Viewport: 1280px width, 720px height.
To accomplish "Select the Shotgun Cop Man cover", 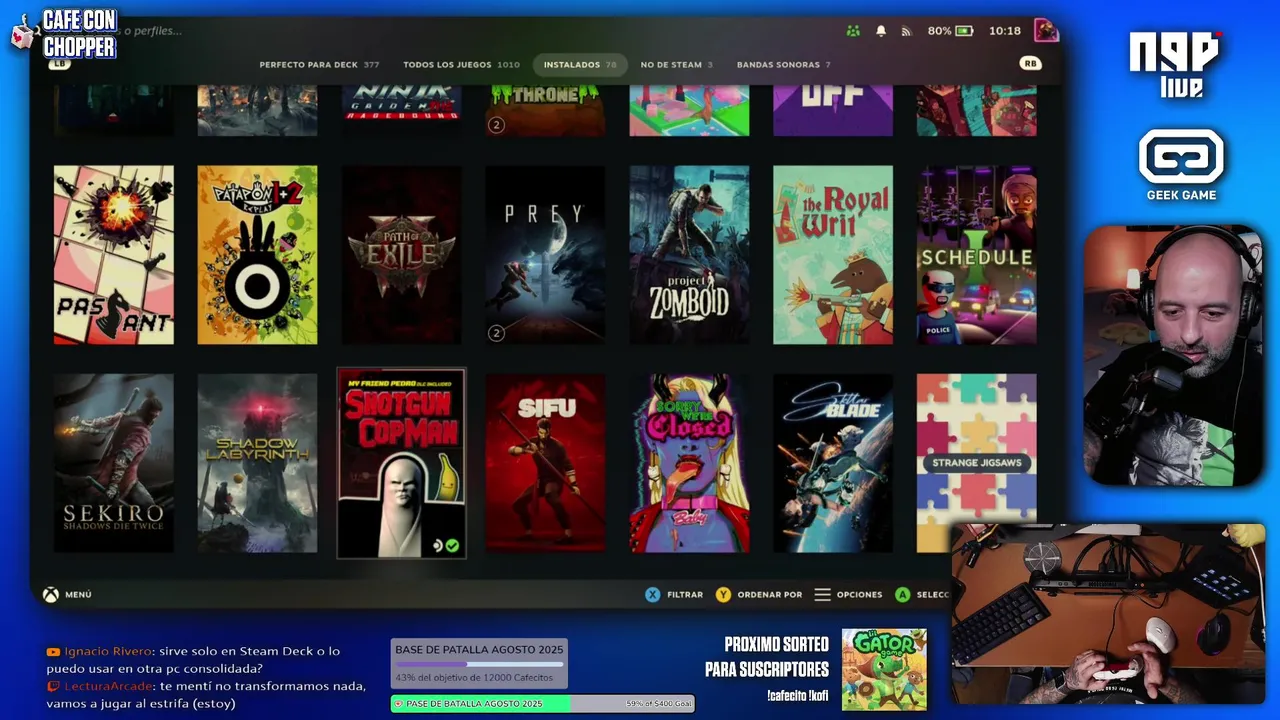I will pos(401,463).
